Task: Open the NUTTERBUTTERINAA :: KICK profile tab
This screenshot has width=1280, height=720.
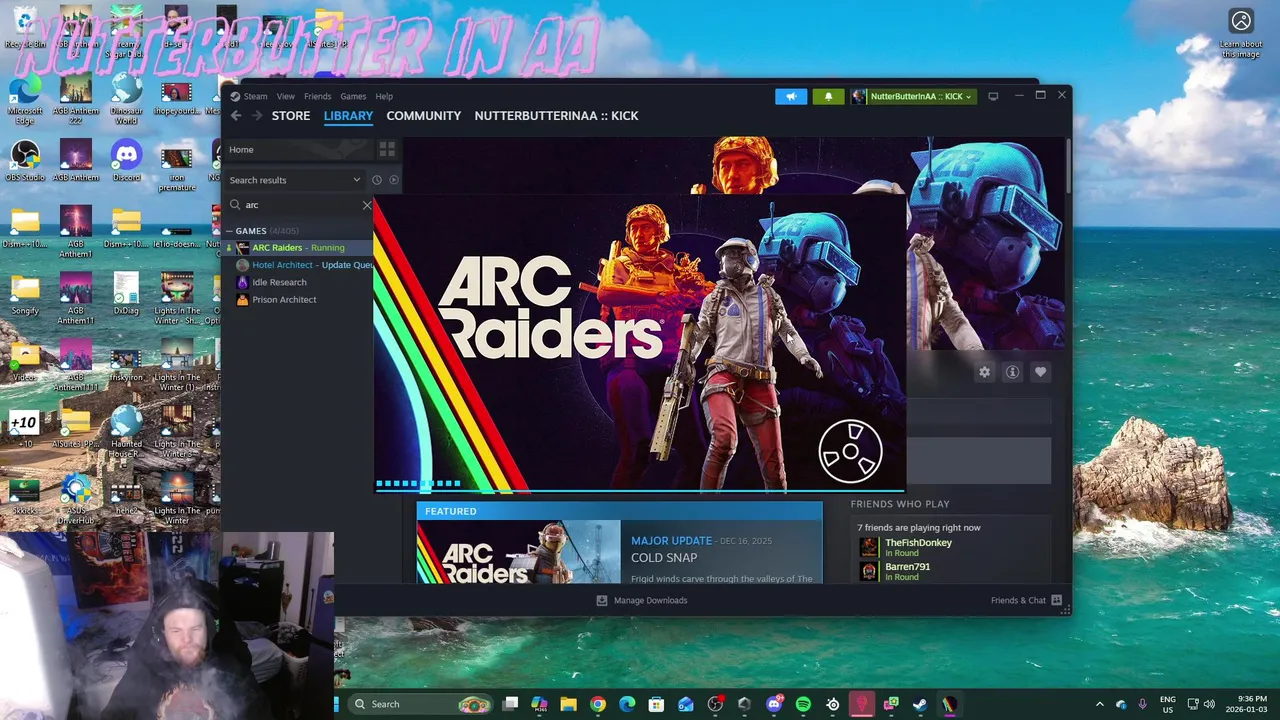Action: (556, 116)
